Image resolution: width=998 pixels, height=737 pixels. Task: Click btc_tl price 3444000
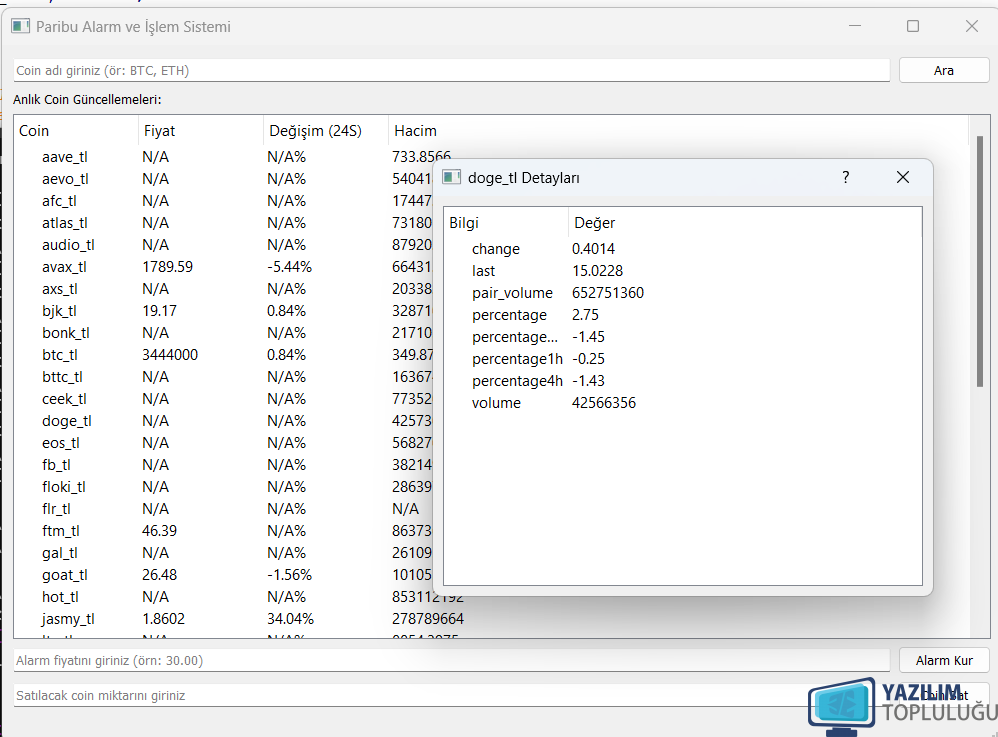[x=170, y=354]
